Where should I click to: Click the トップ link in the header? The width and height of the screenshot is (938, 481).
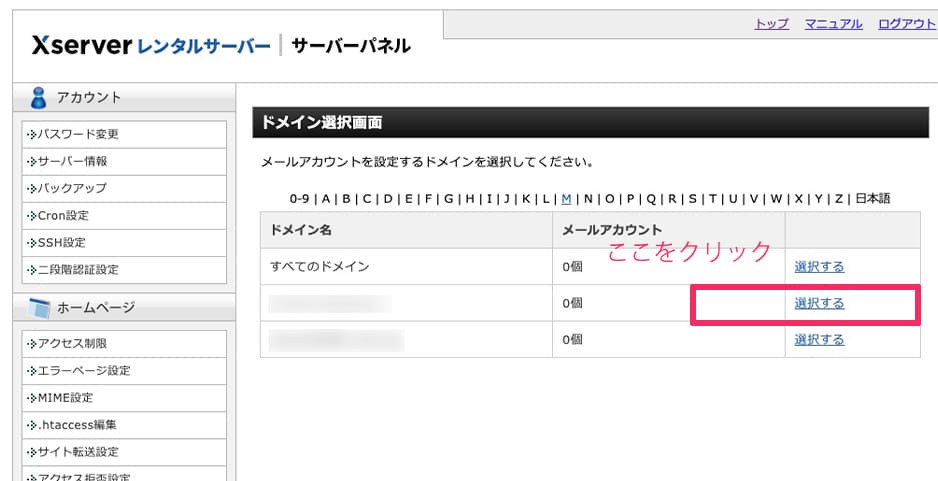point(772,24)
